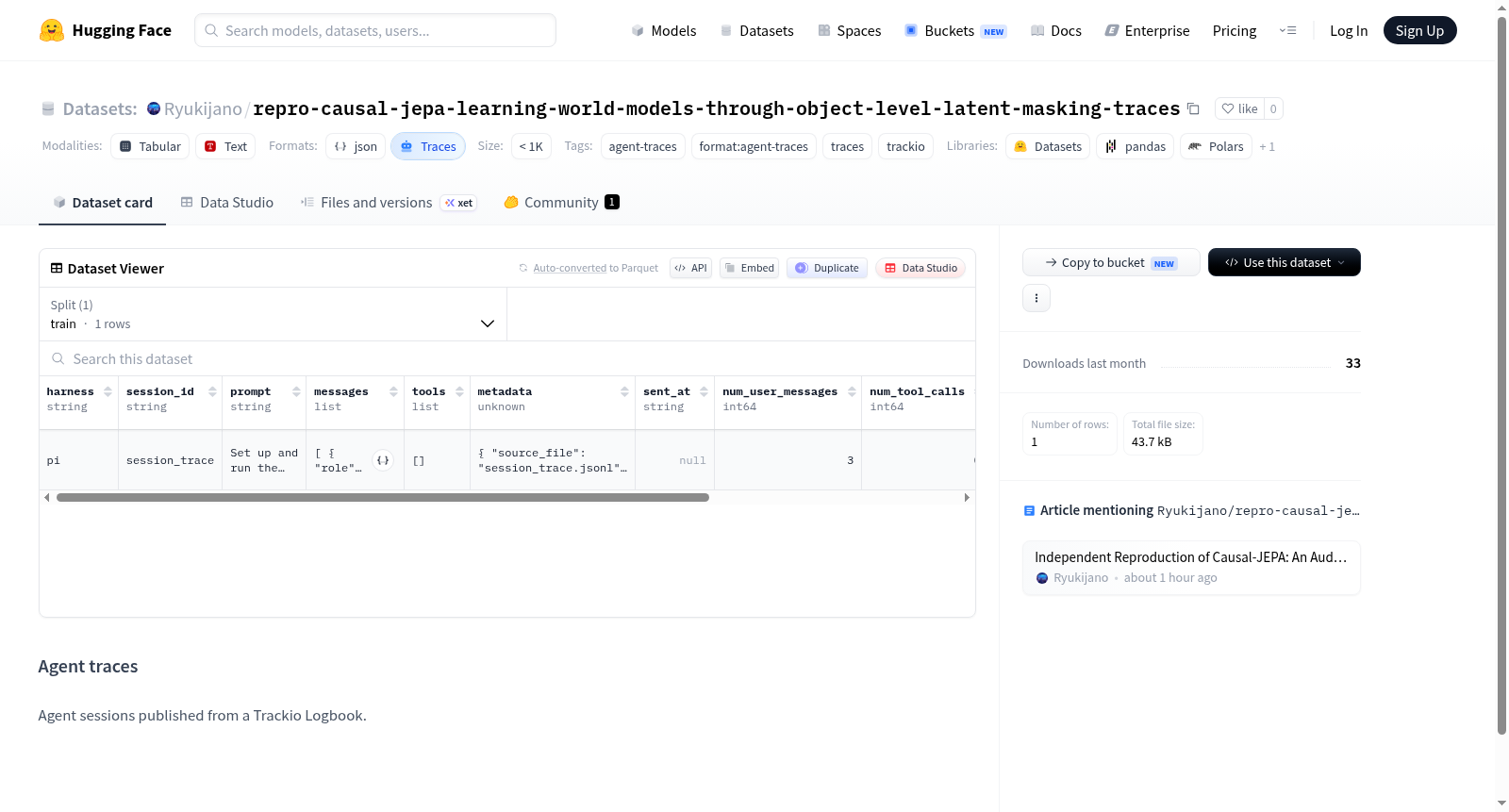
Task: Expand the Use this dataset dropdown
Action: [1285, 262]
